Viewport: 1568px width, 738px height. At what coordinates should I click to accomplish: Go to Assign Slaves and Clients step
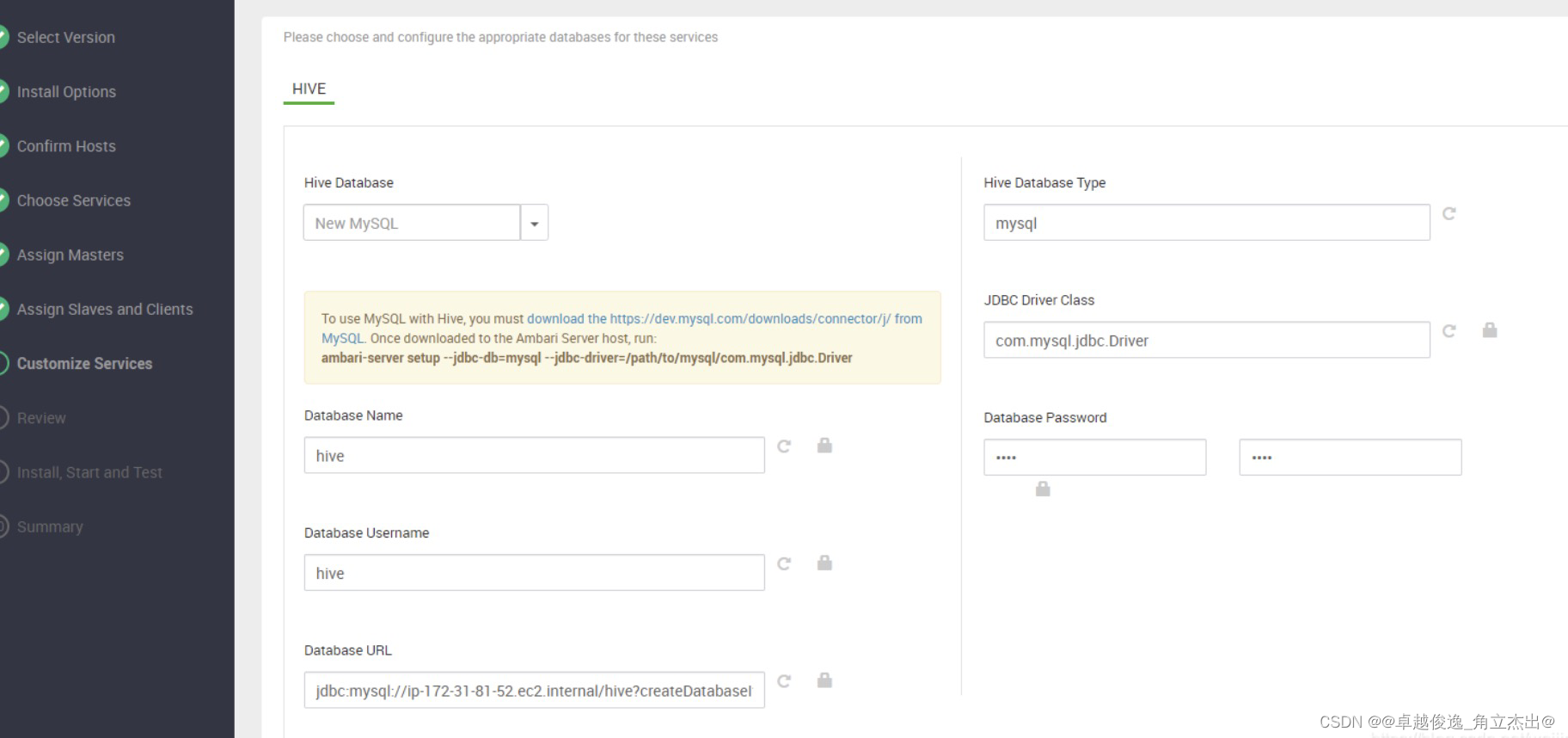(105, 309)
